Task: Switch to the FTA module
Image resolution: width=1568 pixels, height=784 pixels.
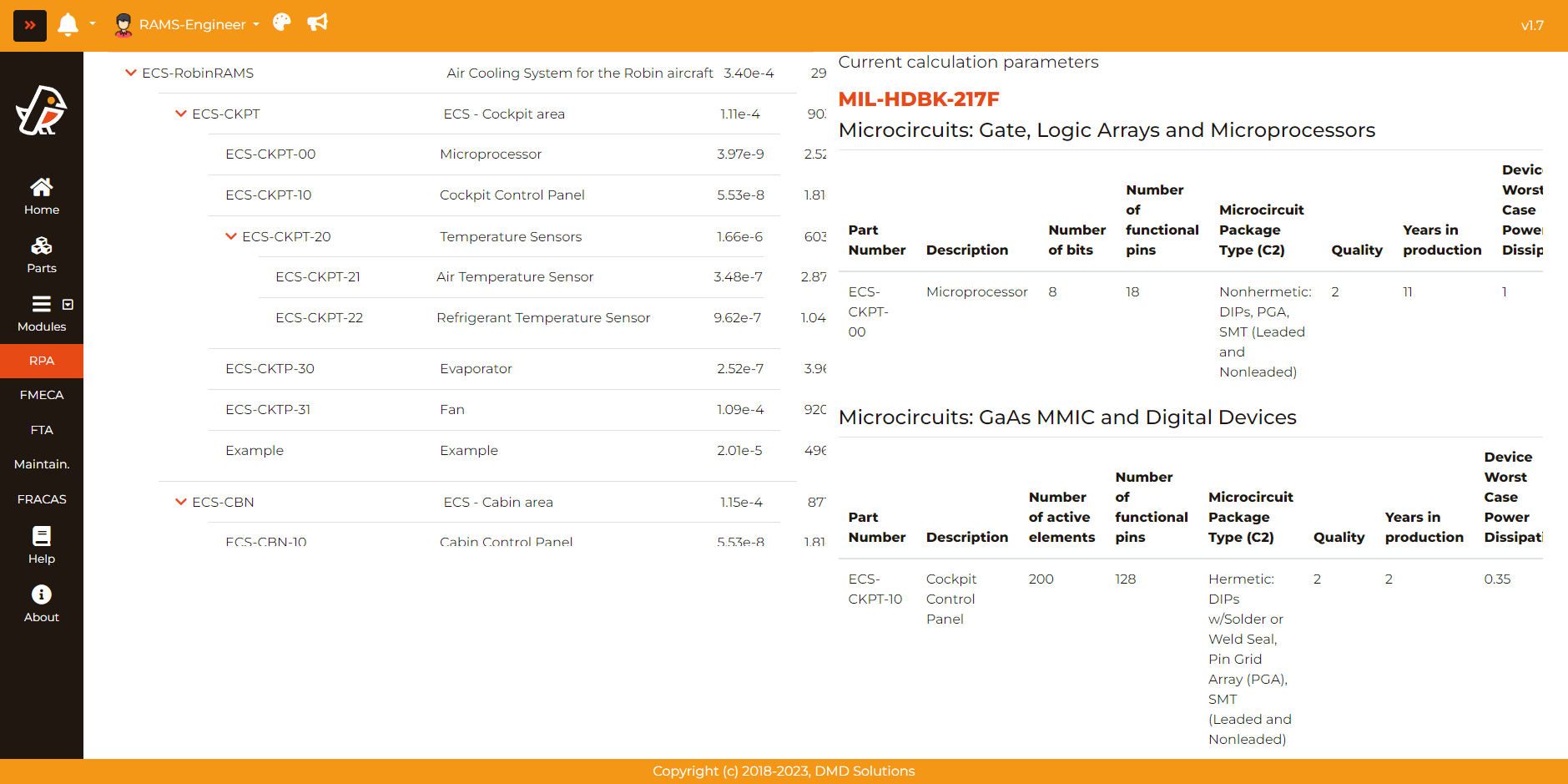Action: pos(42,430)
